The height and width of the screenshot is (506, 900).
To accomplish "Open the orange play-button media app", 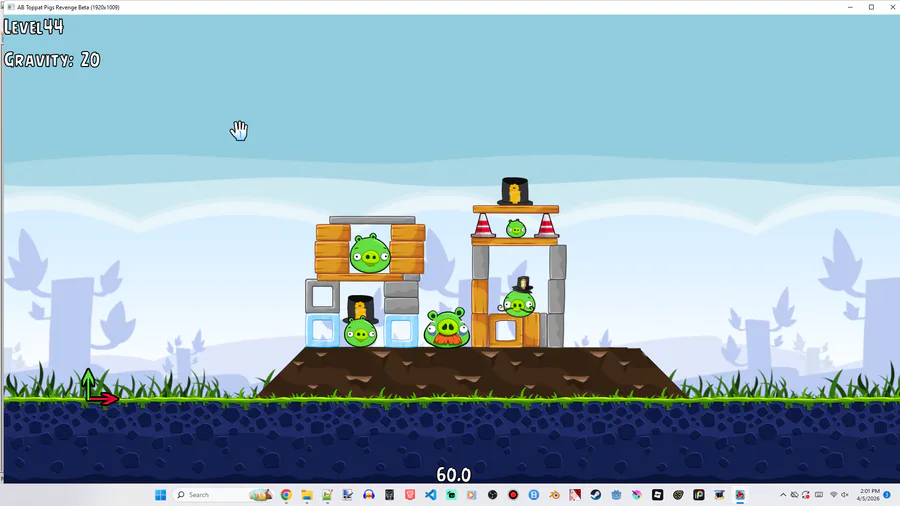I will point(472,495).
